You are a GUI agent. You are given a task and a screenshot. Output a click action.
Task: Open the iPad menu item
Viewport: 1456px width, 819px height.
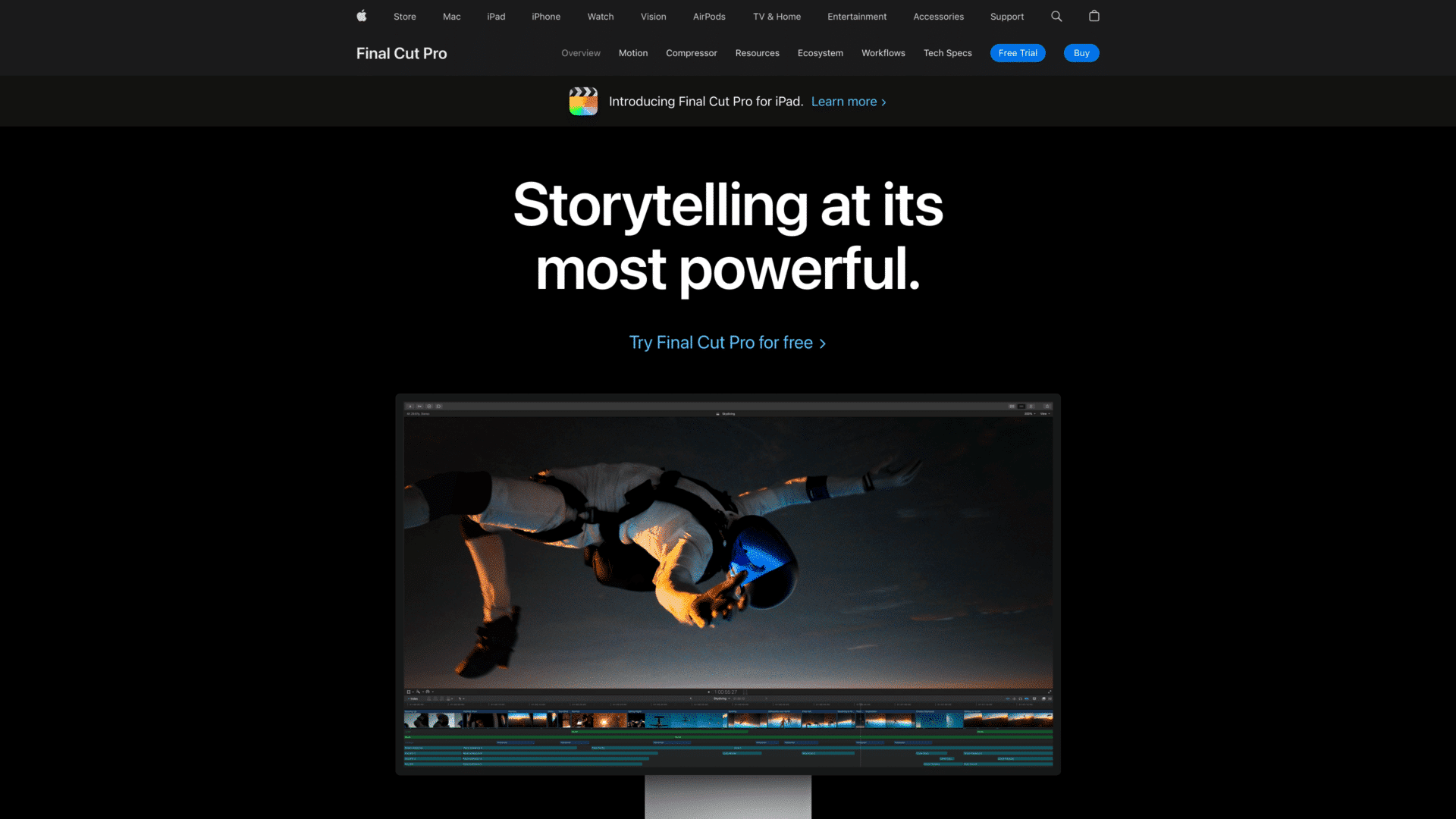[x=496, y=17]
